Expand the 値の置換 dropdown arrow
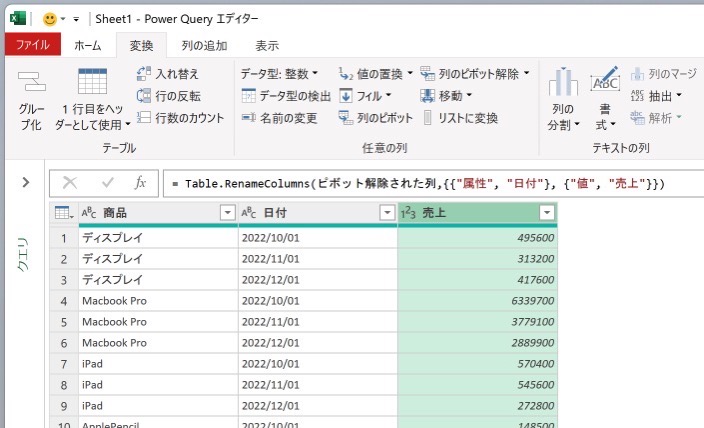The width and height of the screenshot is (704, 428). click(410, 73)
